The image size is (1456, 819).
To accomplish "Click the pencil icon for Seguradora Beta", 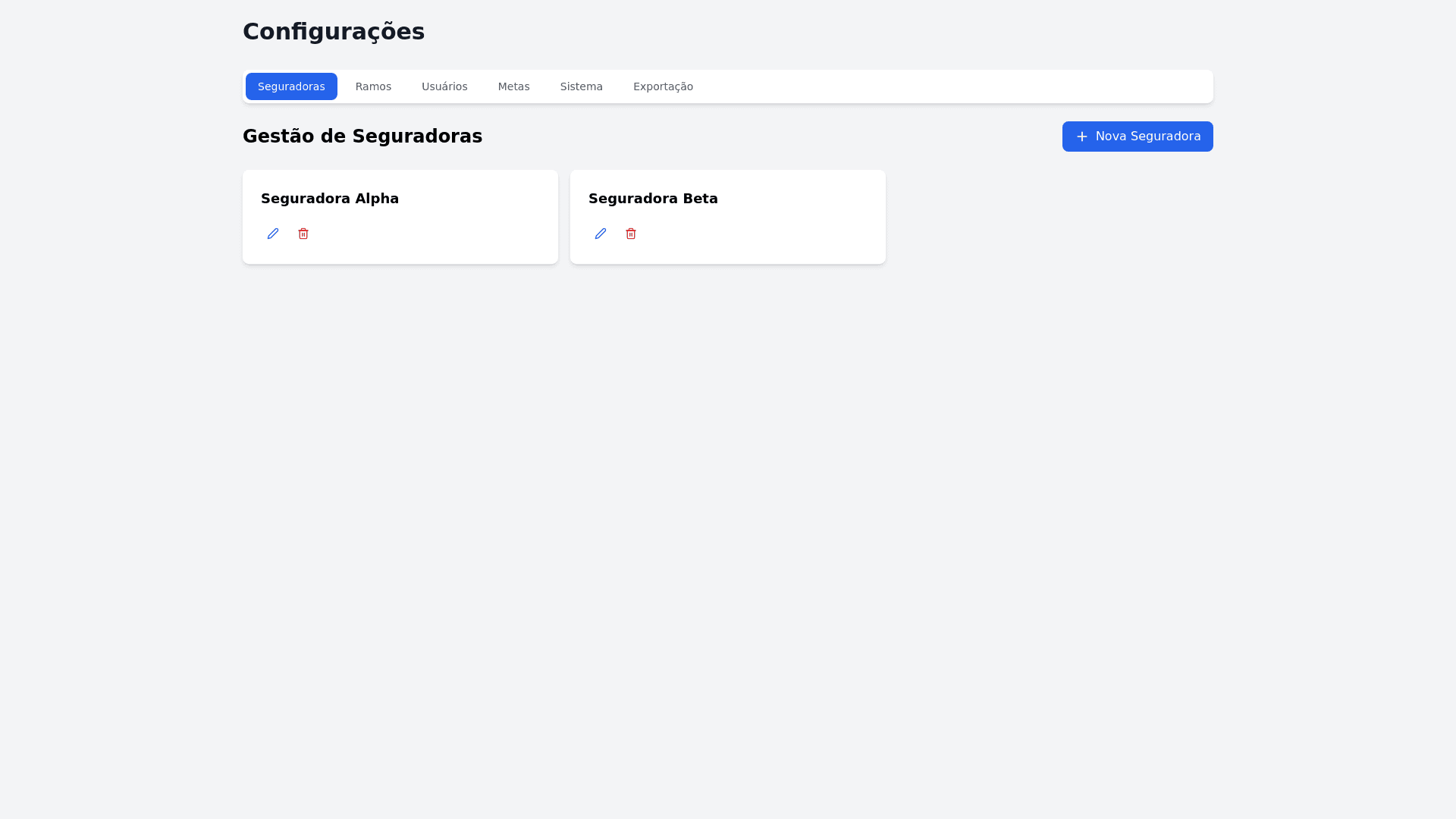I will point(601,234).
